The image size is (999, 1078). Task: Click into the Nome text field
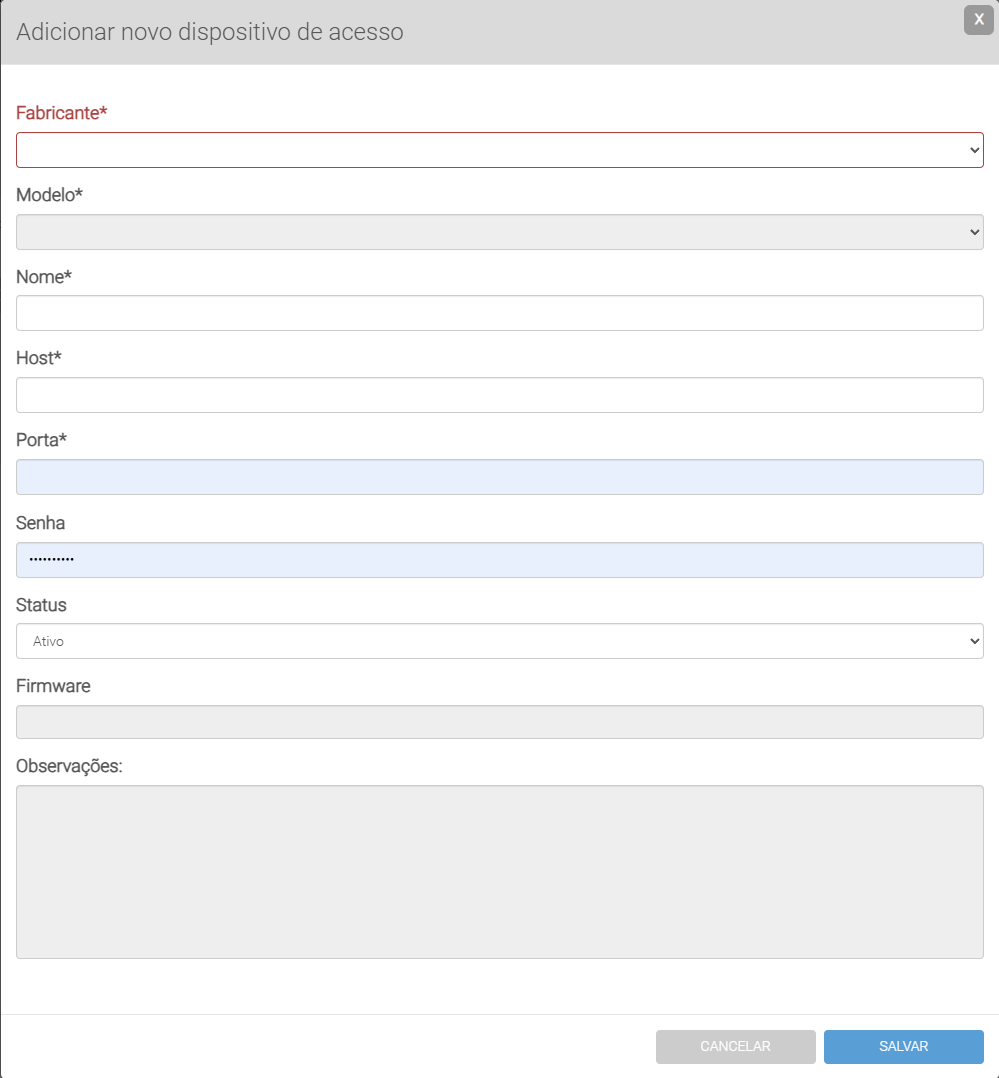point(499,313)
